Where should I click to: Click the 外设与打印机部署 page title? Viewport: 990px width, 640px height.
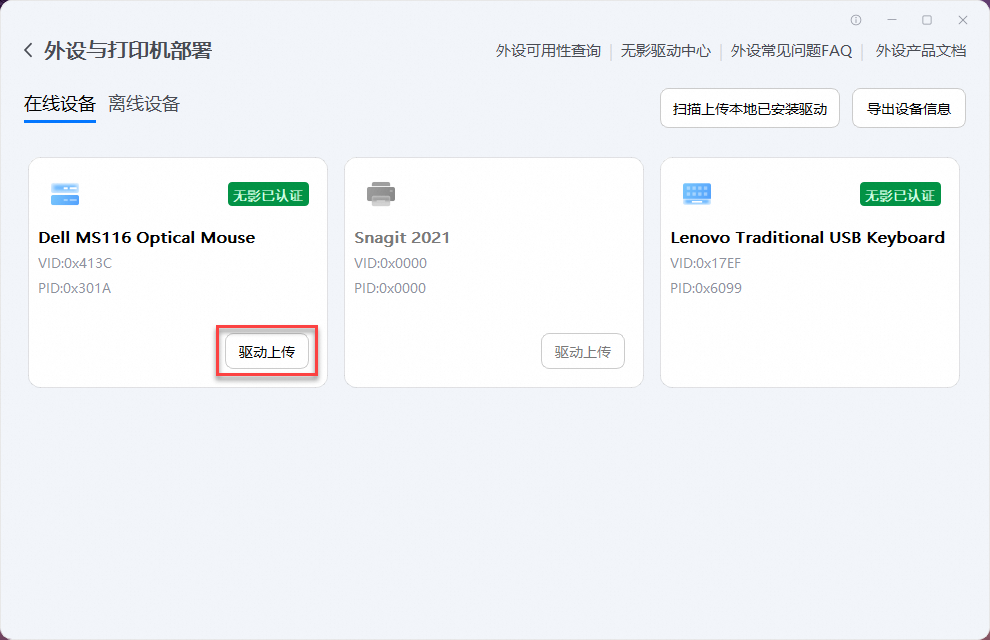pyautogui.click(x=128, y=50)
